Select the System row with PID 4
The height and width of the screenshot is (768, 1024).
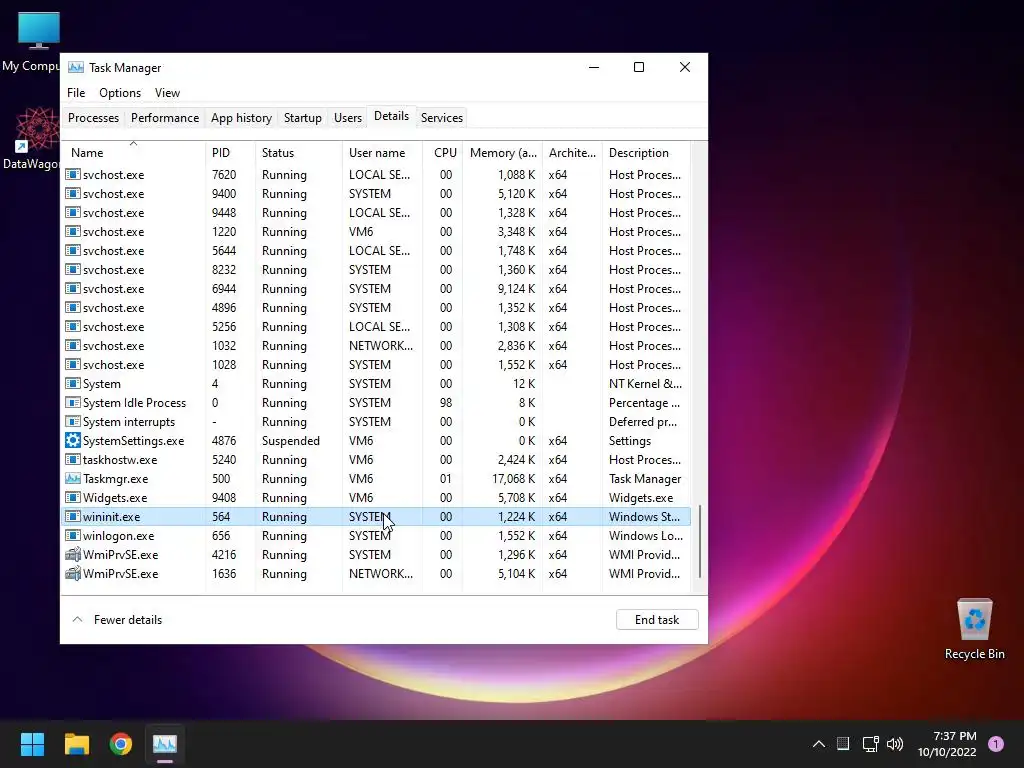click(x=376, y=384)
